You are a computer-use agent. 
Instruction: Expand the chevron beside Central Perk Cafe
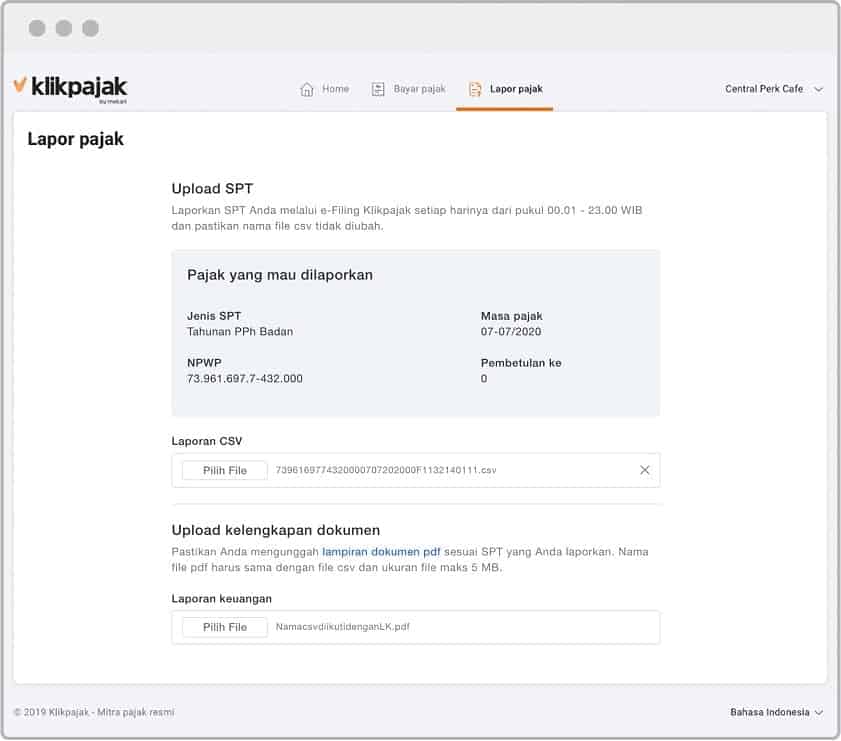pyautogui.click(x=818, y=88)
